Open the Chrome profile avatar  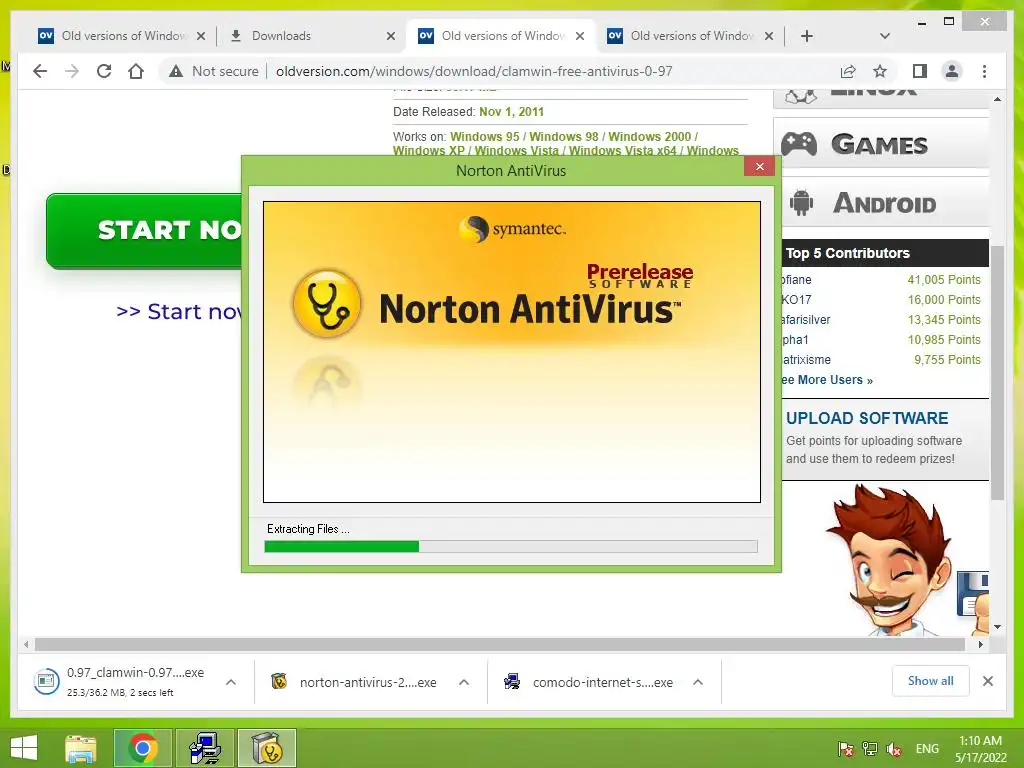[x=952, y=71]
